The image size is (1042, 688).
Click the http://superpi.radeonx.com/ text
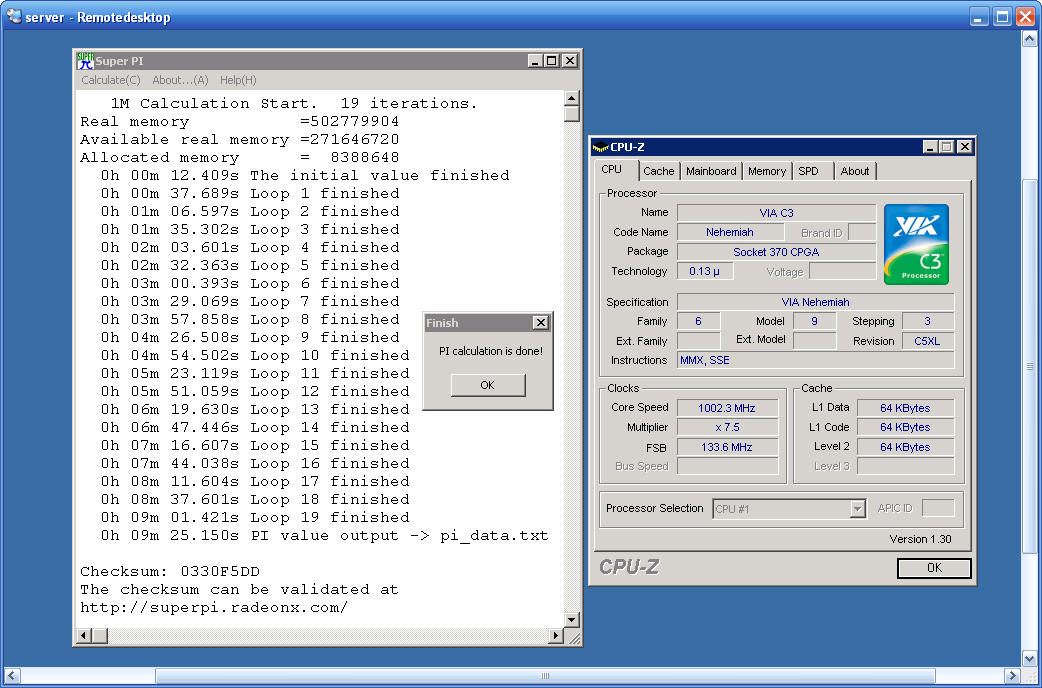click(214, 608)
